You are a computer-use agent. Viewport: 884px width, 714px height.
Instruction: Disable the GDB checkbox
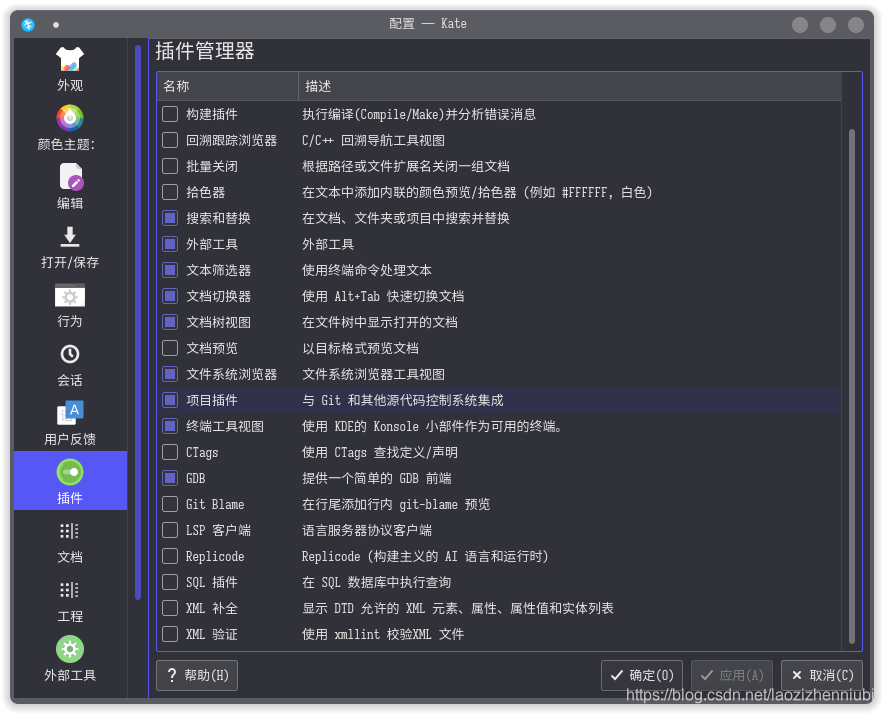tap(170, 478)
